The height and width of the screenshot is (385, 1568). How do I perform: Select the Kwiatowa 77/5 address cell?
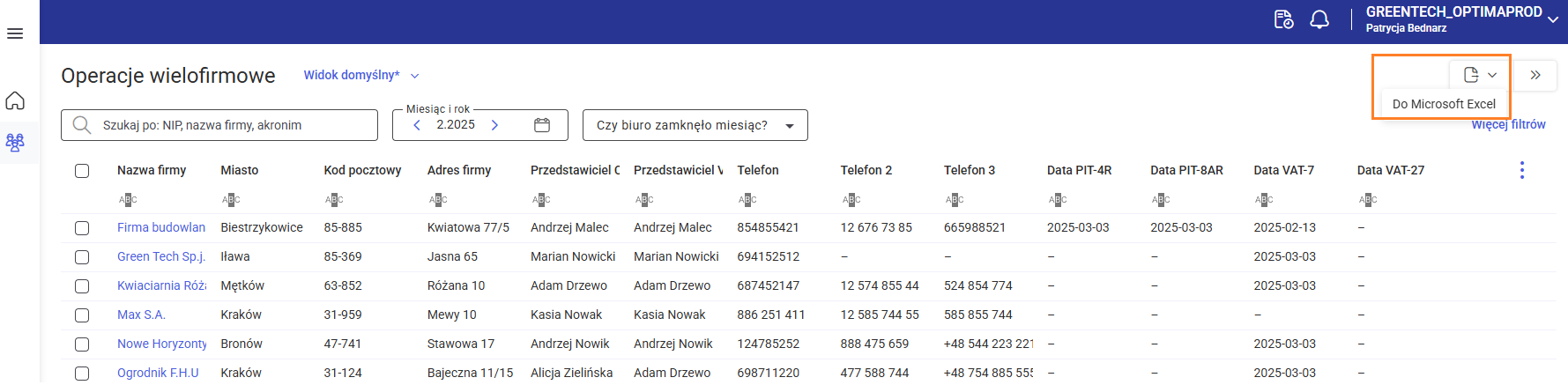(468, 227)
